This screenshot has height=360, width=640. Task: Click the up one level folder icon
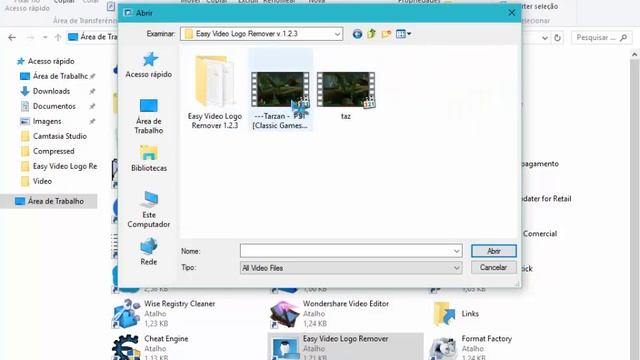[371, 34]
